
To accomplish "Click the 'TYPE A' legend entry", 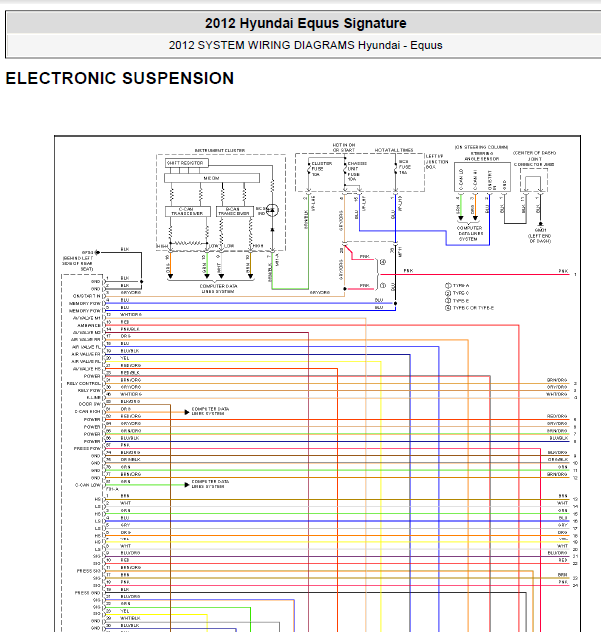I will (457, 285).
